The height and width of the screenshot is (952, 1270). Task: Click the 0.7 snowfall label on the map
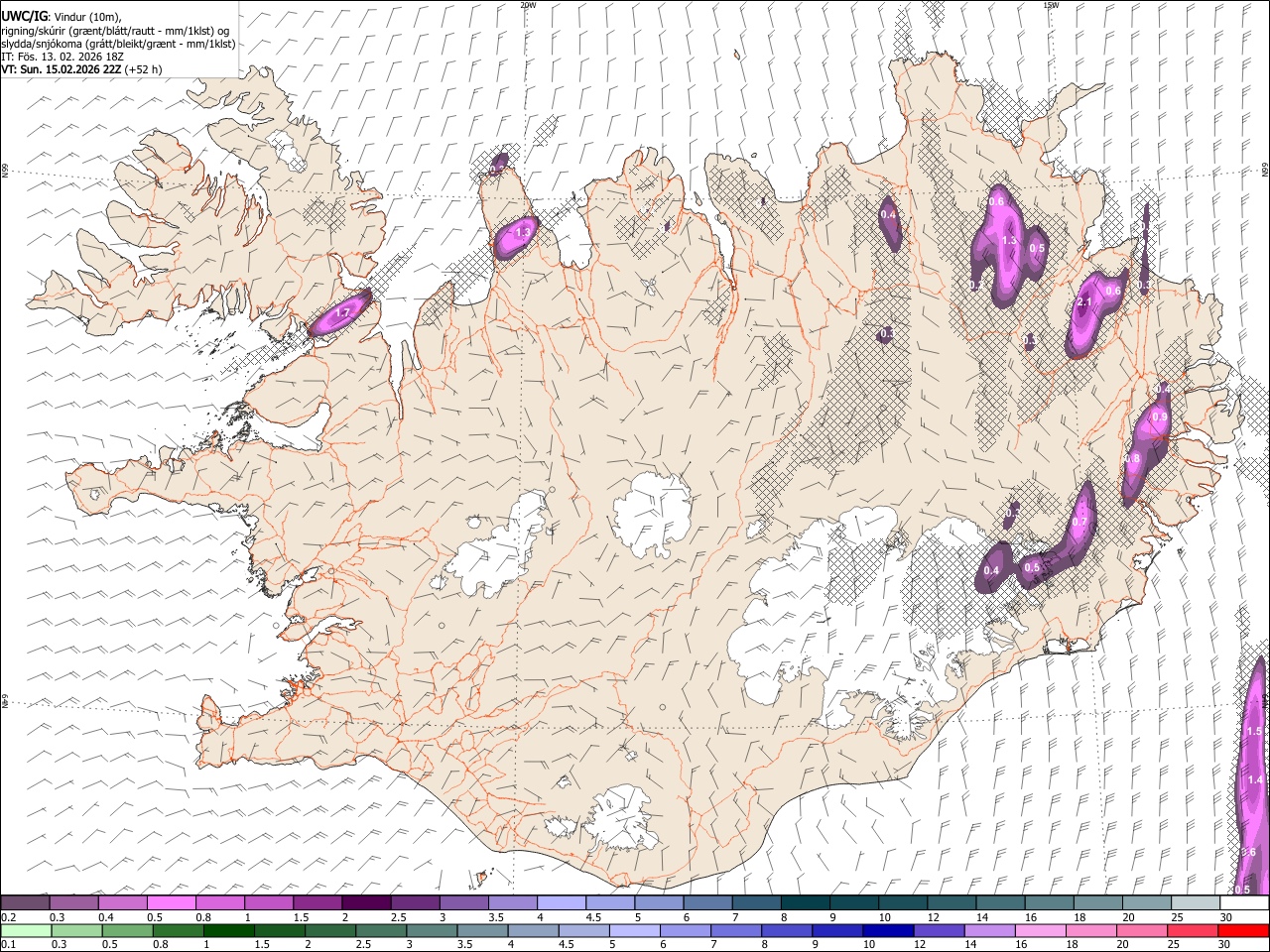pos(1080,523)
